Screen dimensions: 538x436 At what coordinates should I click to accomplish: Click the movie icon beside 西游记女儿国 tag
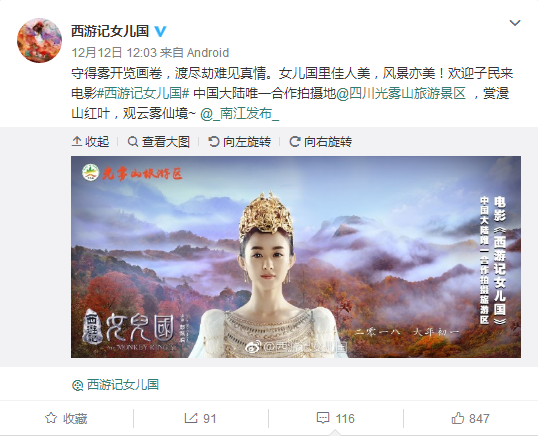coord(78,385)
